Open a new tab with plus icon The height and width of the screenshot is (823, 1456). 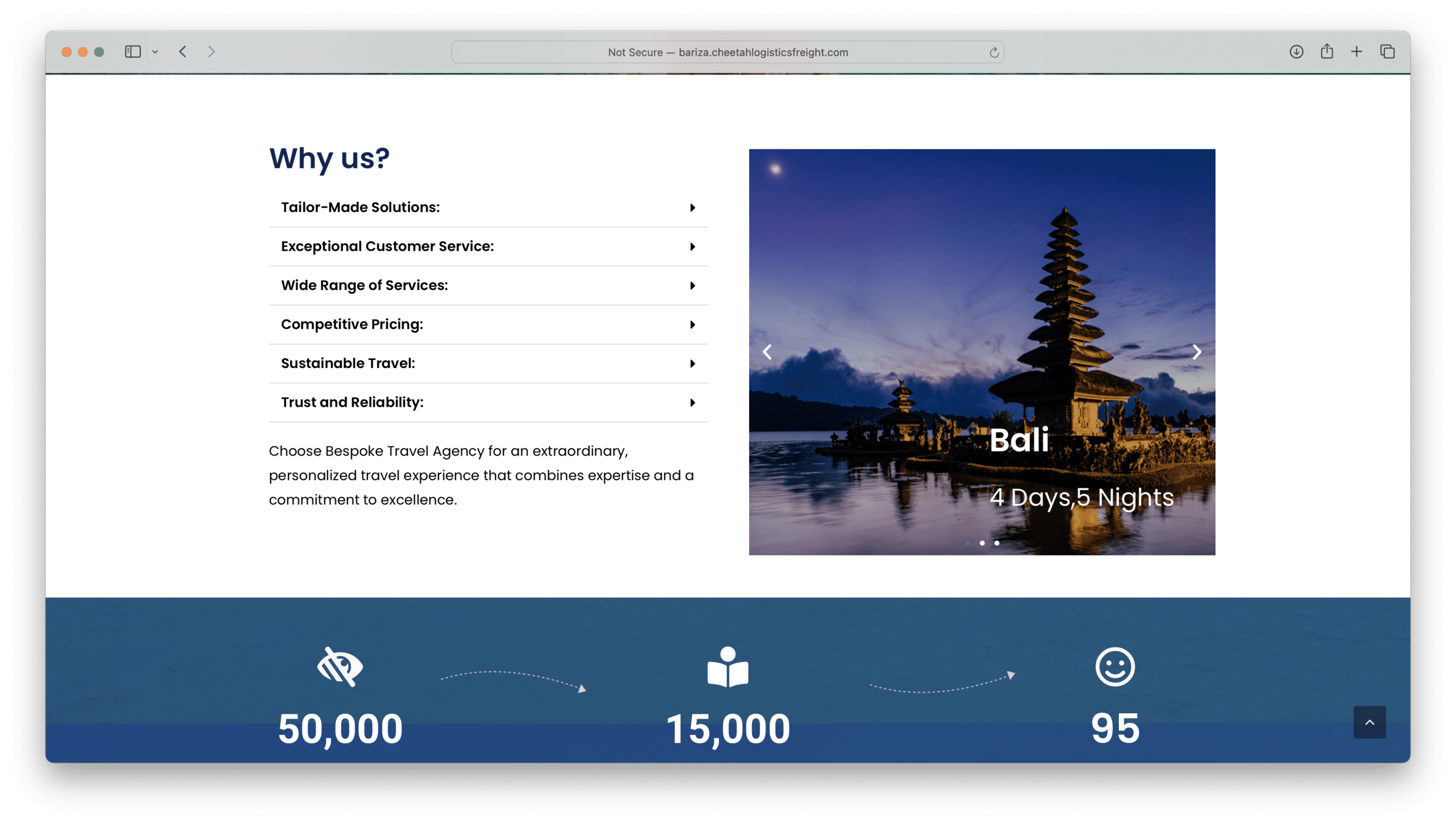click(1356, 52)
